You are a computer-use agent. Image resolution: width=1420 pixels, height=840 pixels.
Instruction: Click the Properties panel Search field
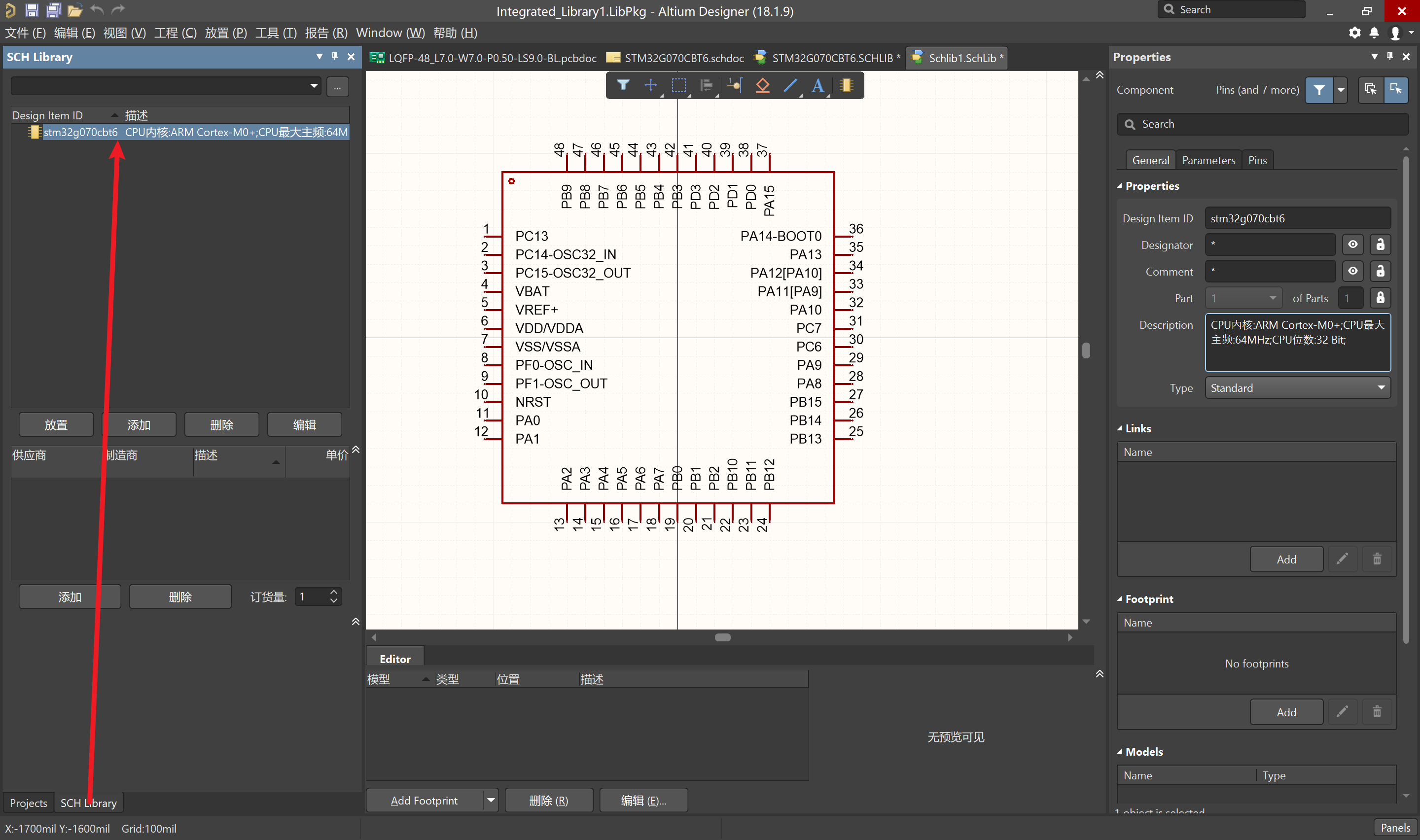tap(1262, 124)
